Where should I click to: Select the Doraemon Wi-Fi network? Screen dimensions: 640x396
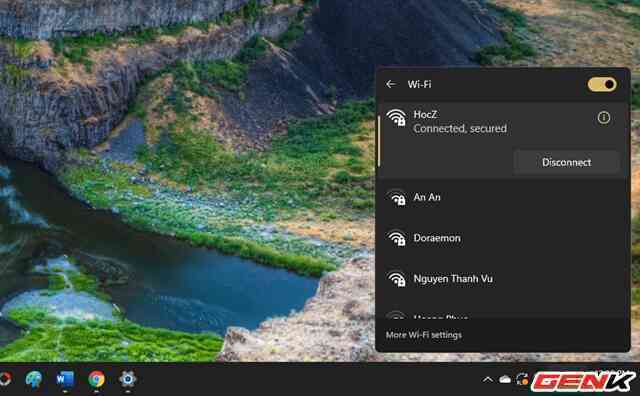point(503,238)
